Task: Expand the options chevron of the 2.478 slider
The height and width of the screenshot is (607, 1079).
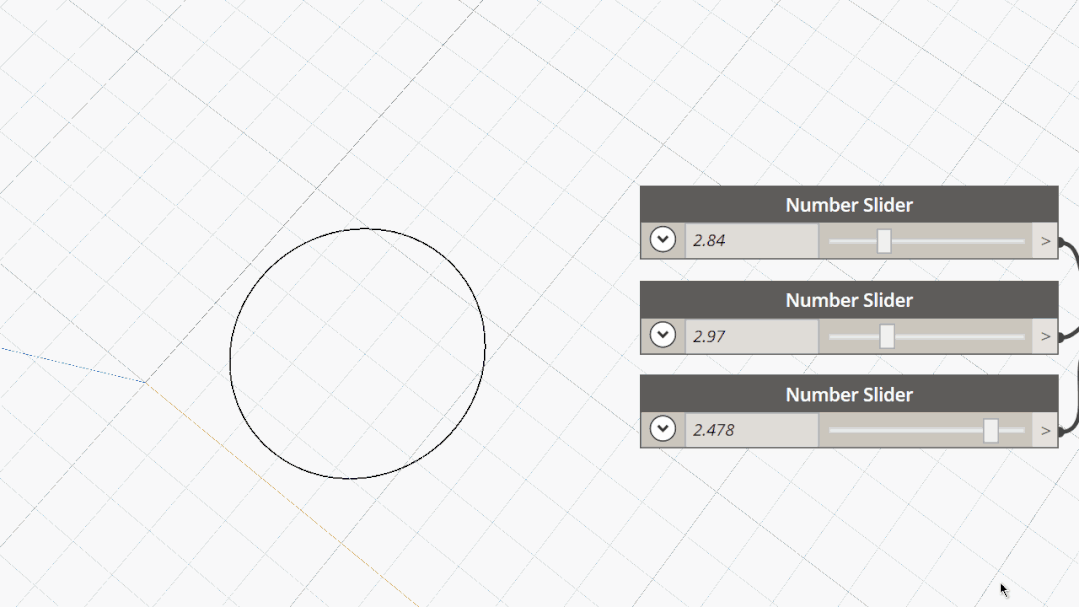Action: pyautogui.click(x=663, y=429)
